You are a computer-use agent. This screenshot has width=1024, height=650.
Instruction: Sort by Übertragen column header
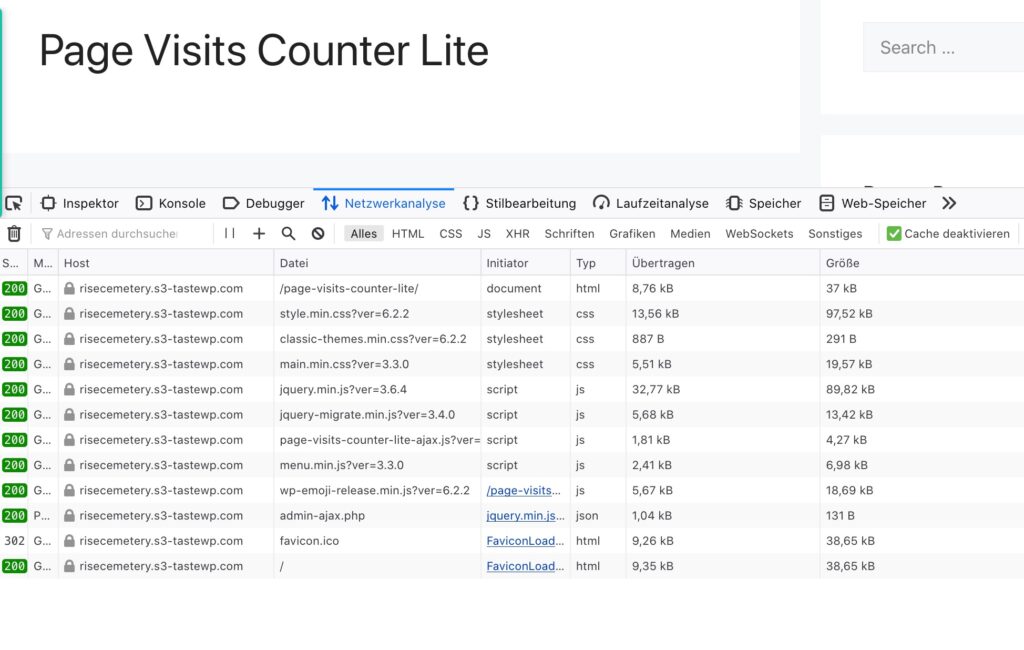point(722,263)
